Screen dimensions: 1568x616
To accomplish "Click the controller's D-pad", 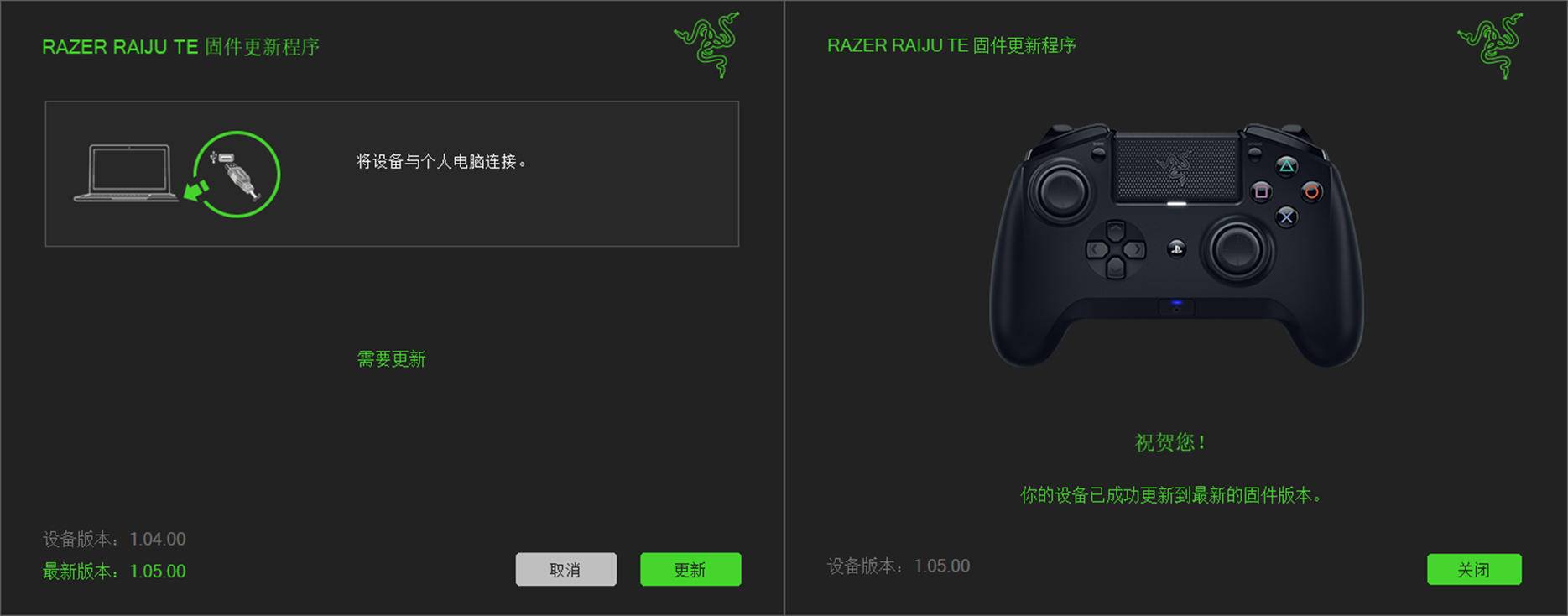I will click(1116, 249).
